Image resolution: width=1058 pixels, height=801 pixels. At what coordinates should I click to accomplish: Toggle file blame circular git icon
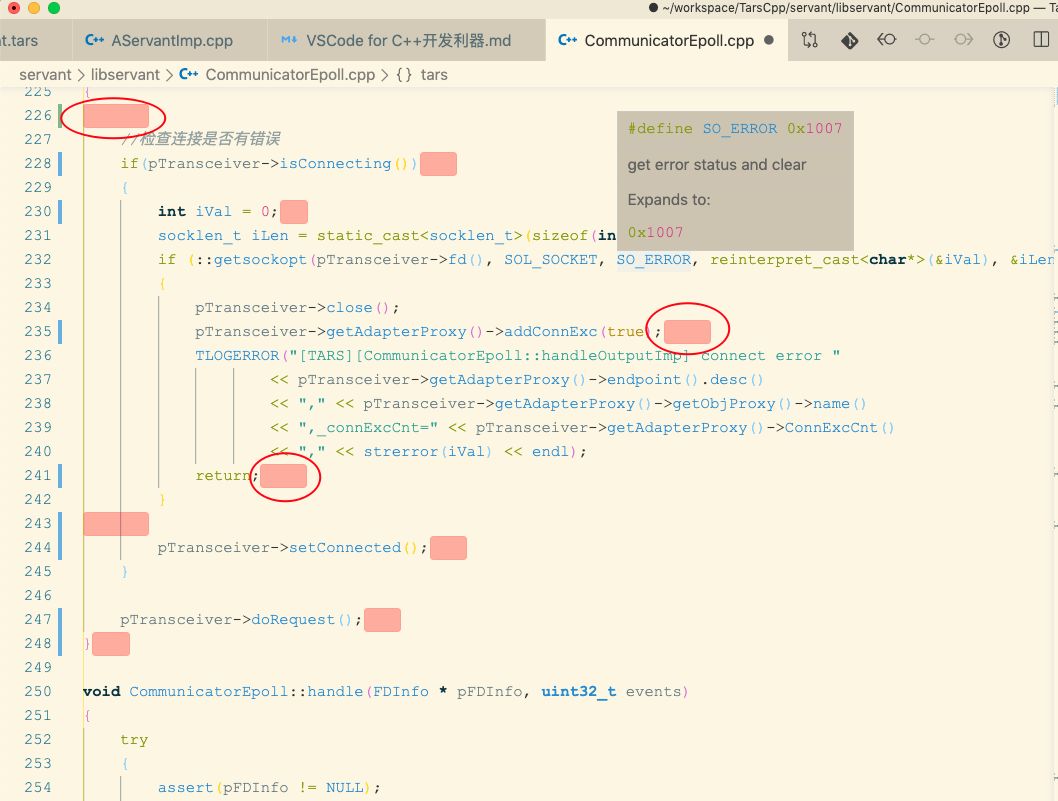coord(1001,40)
